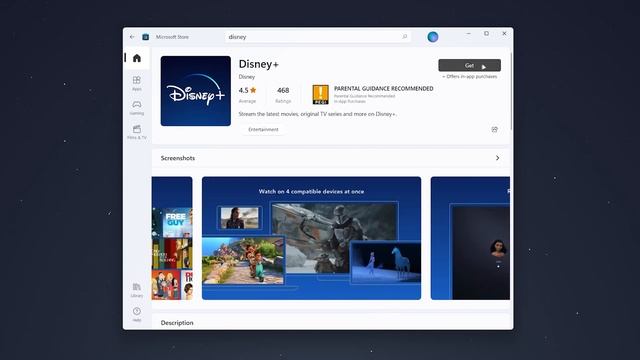This screenshot has height=360, width=640.
Task: Click in the search box containing disney
Action: click(x=318, y=37)
